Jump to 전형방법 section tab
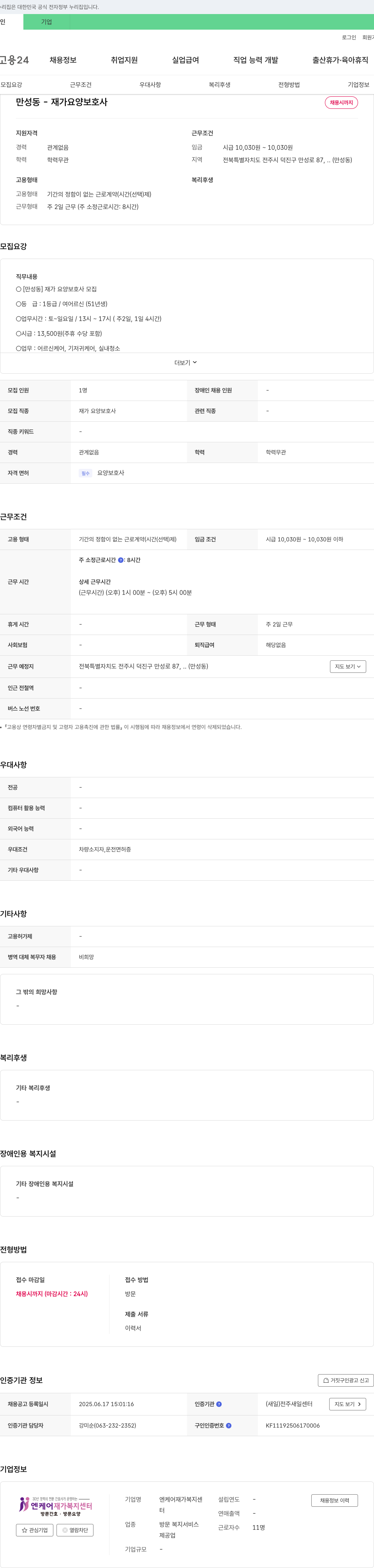The image size is (374, 1568). pyautogui.click(x=289, y=85)
